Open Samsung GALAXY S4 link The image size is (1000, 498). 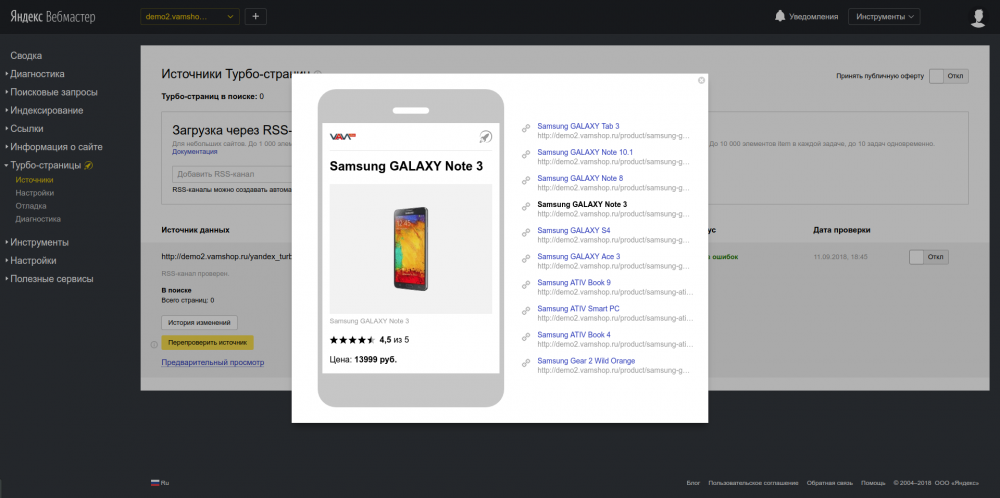(574, 230)
